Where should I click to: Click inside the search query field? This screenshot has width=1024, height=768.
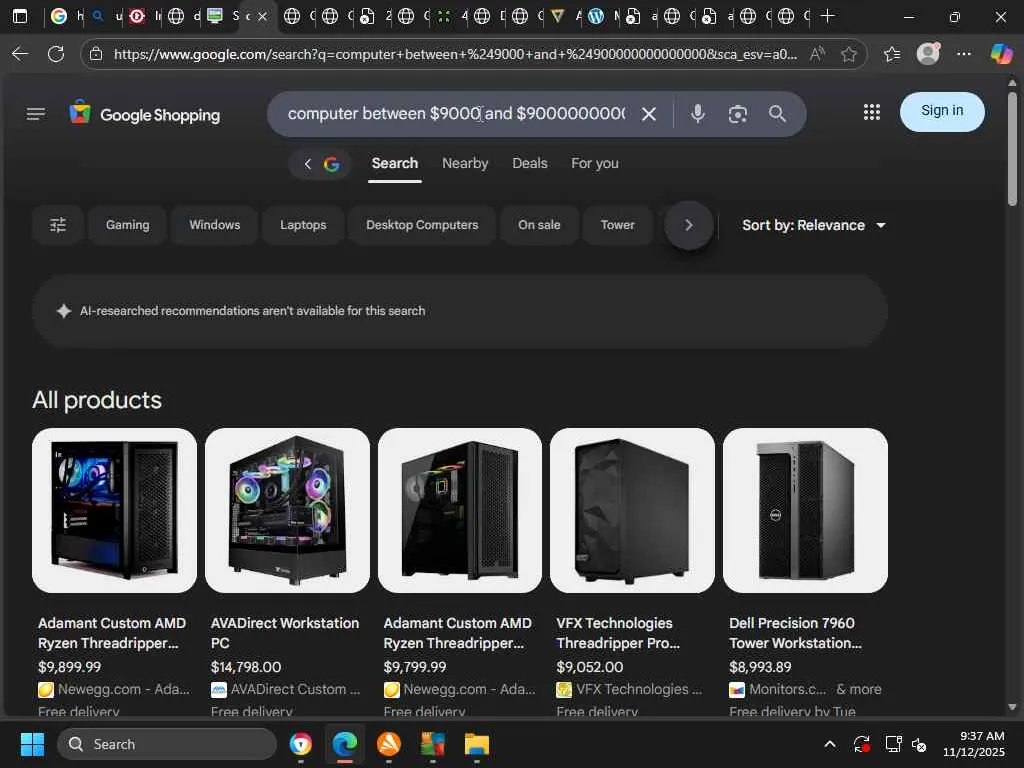click(x=456, y=114)
